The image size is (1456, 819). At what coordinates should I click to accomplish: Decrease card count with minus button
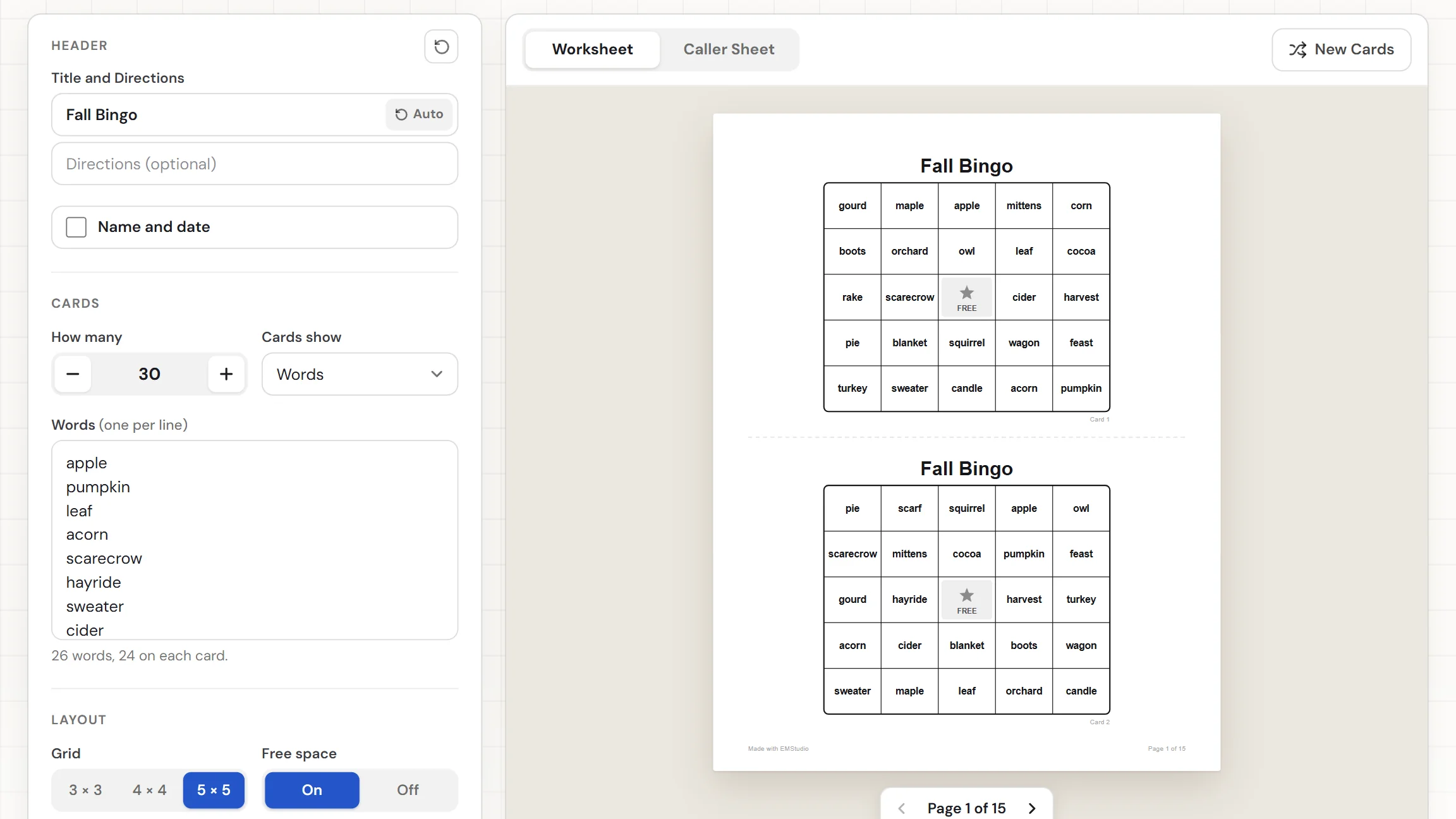click(x=73, y=374)
